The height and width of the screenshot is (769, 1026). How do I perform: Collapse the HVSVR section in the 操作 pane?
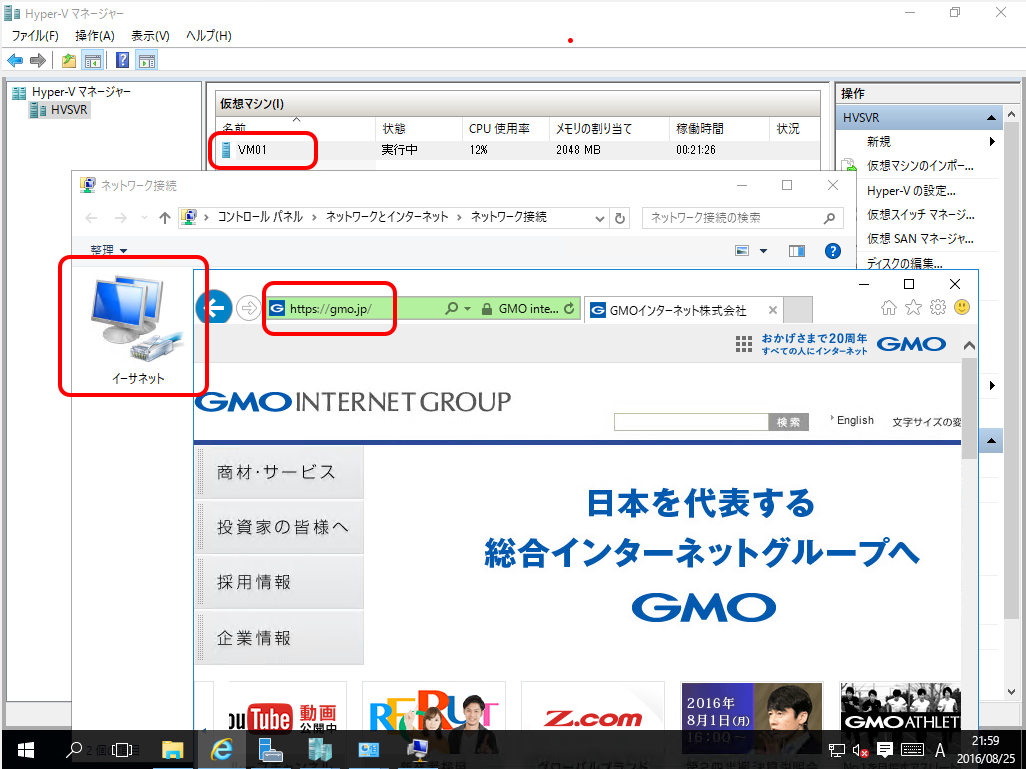coord(991,118)
